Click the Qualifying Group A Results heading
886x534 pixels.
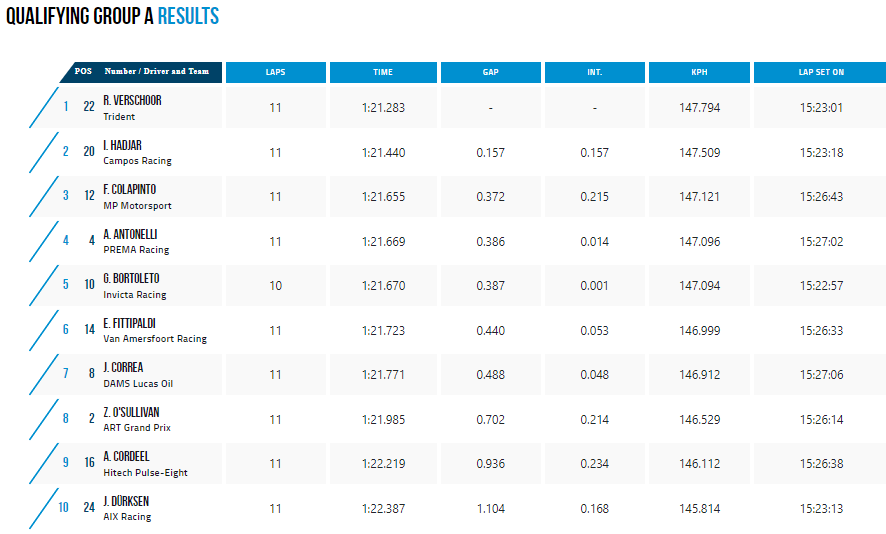[112, 16]
